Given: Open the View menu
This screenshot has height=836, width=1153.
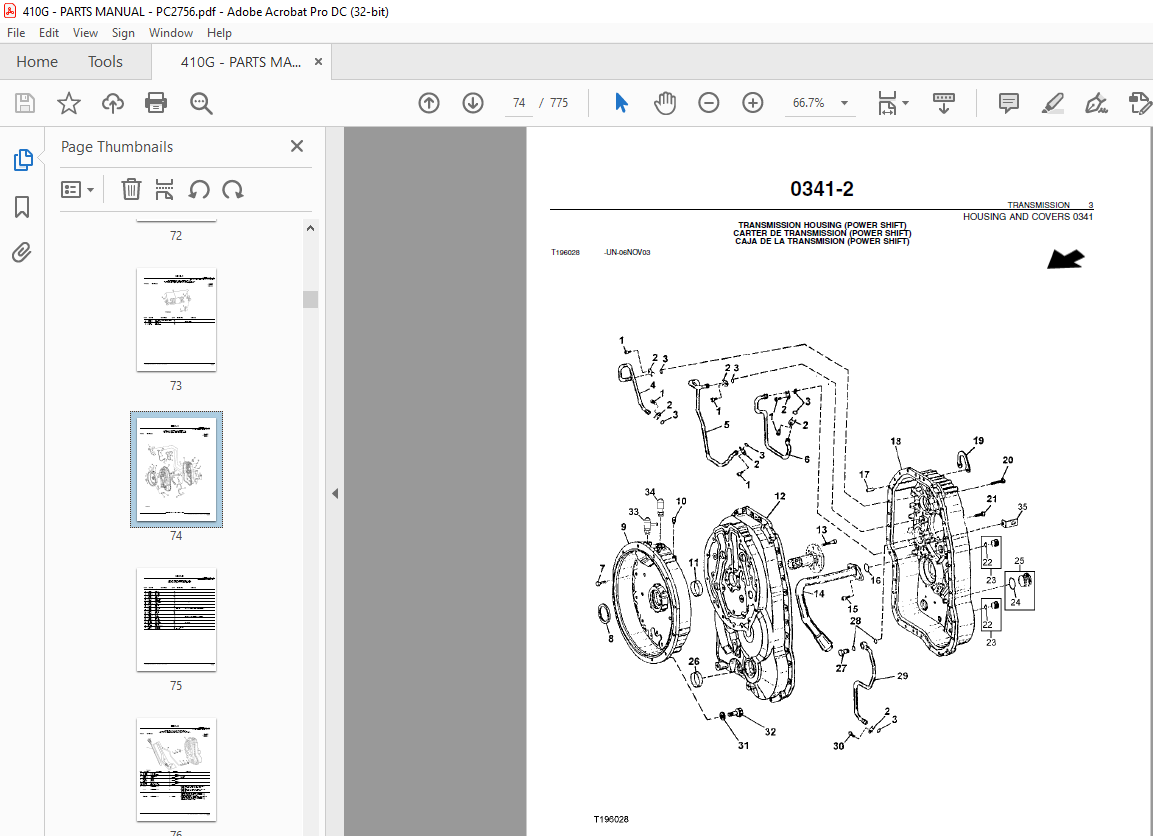Looking at the screenshot, I should tap(85, 33).
